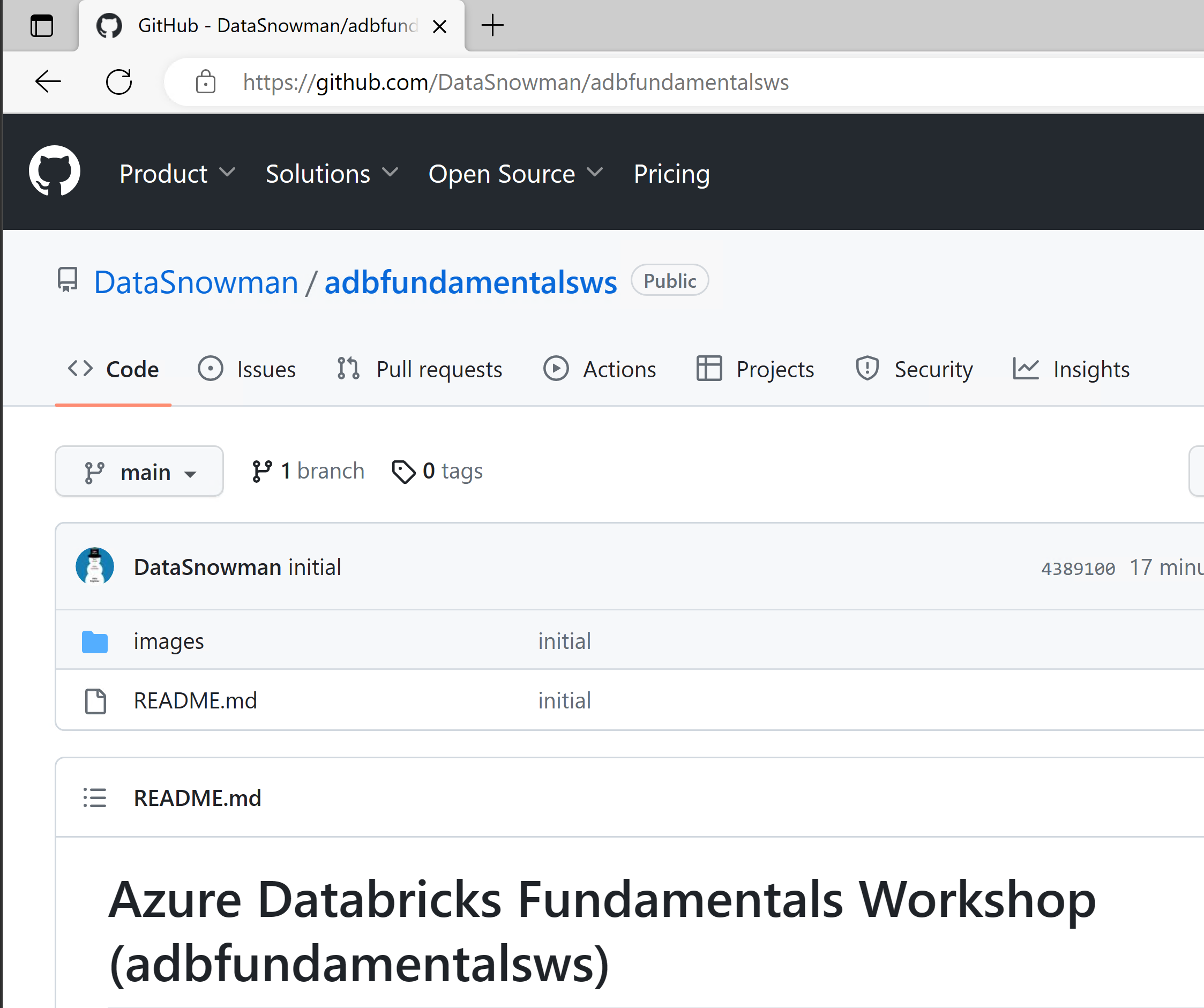Expand the Open Source menu
1204x1008 pixels.
coord(515,174)
